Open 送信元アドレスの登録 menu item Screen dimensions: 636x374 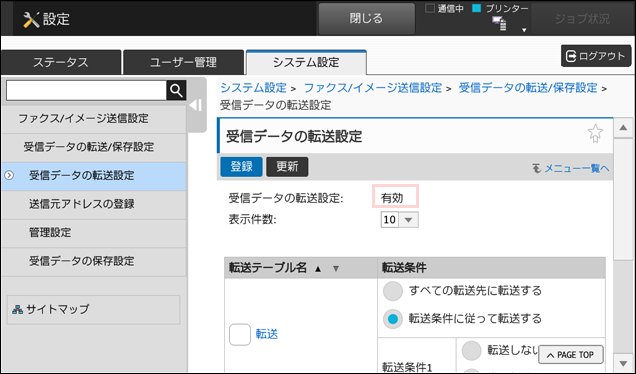[94, 204]
